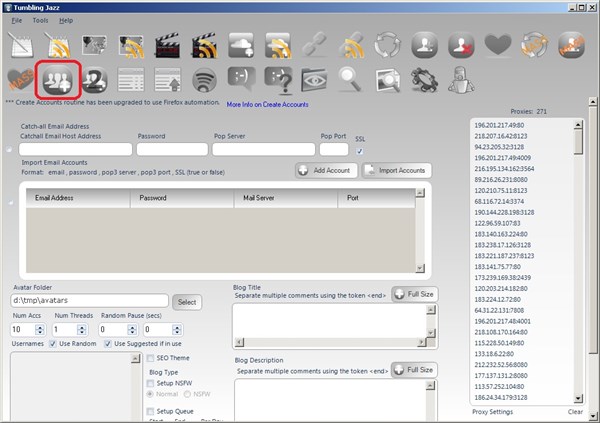This screenshot has width=600, height=423.
Task: Open the Create Accounts group-plus icon
Action: point(57,80)
